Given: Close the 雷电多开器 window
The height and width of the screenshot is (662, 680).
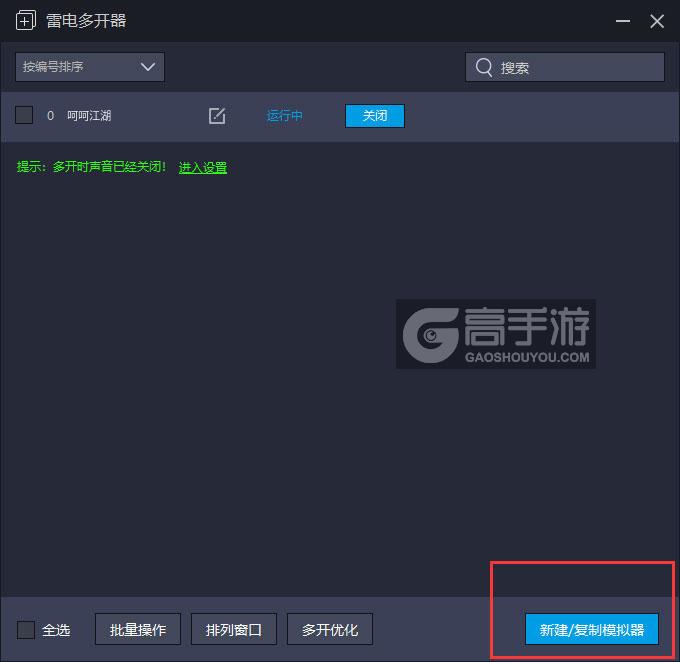Looking at the screenshot, I should coord(657,21).
